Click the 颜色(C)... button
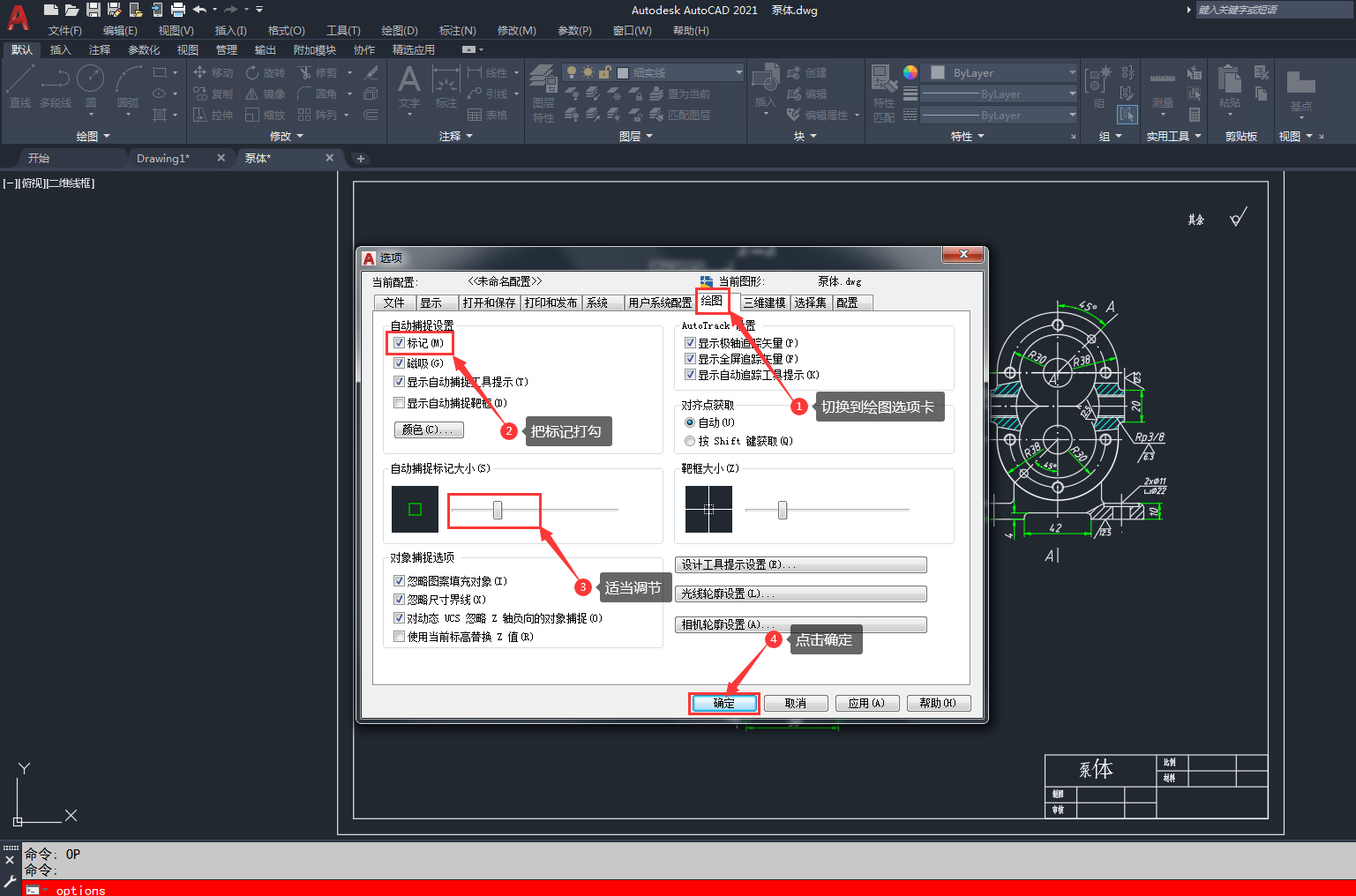Screen dimensions: 1356x896 coord(428,429)
